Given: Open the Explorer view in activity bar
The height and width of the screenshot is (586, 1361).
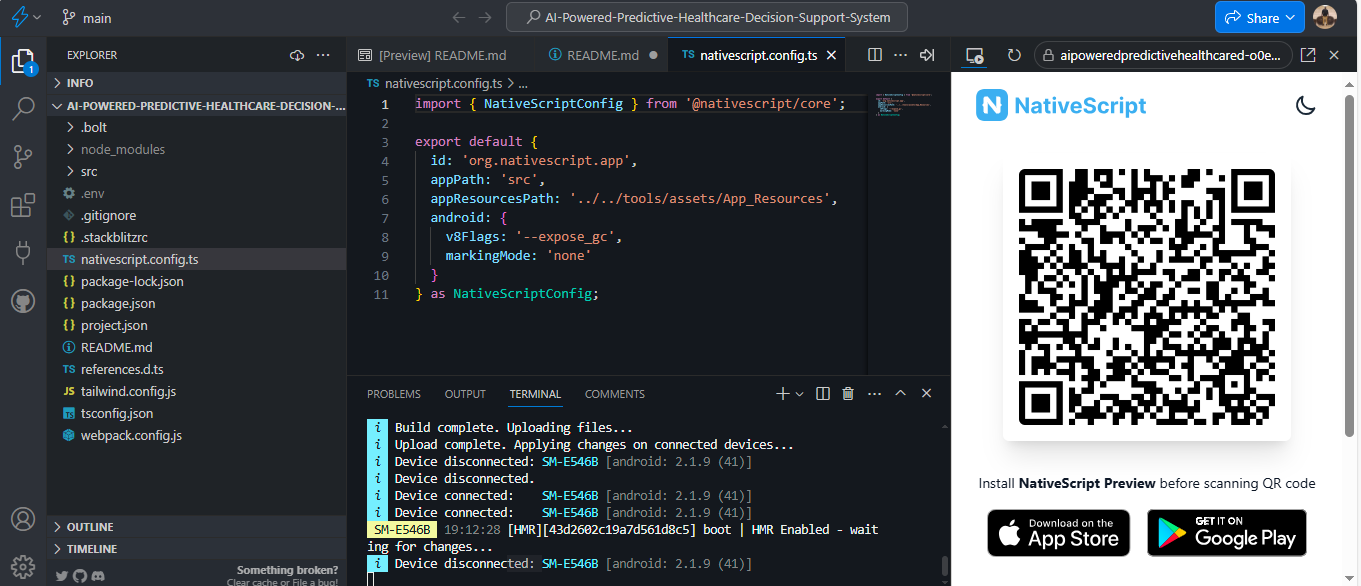Looking at the screenshot, I should (23, 63).
